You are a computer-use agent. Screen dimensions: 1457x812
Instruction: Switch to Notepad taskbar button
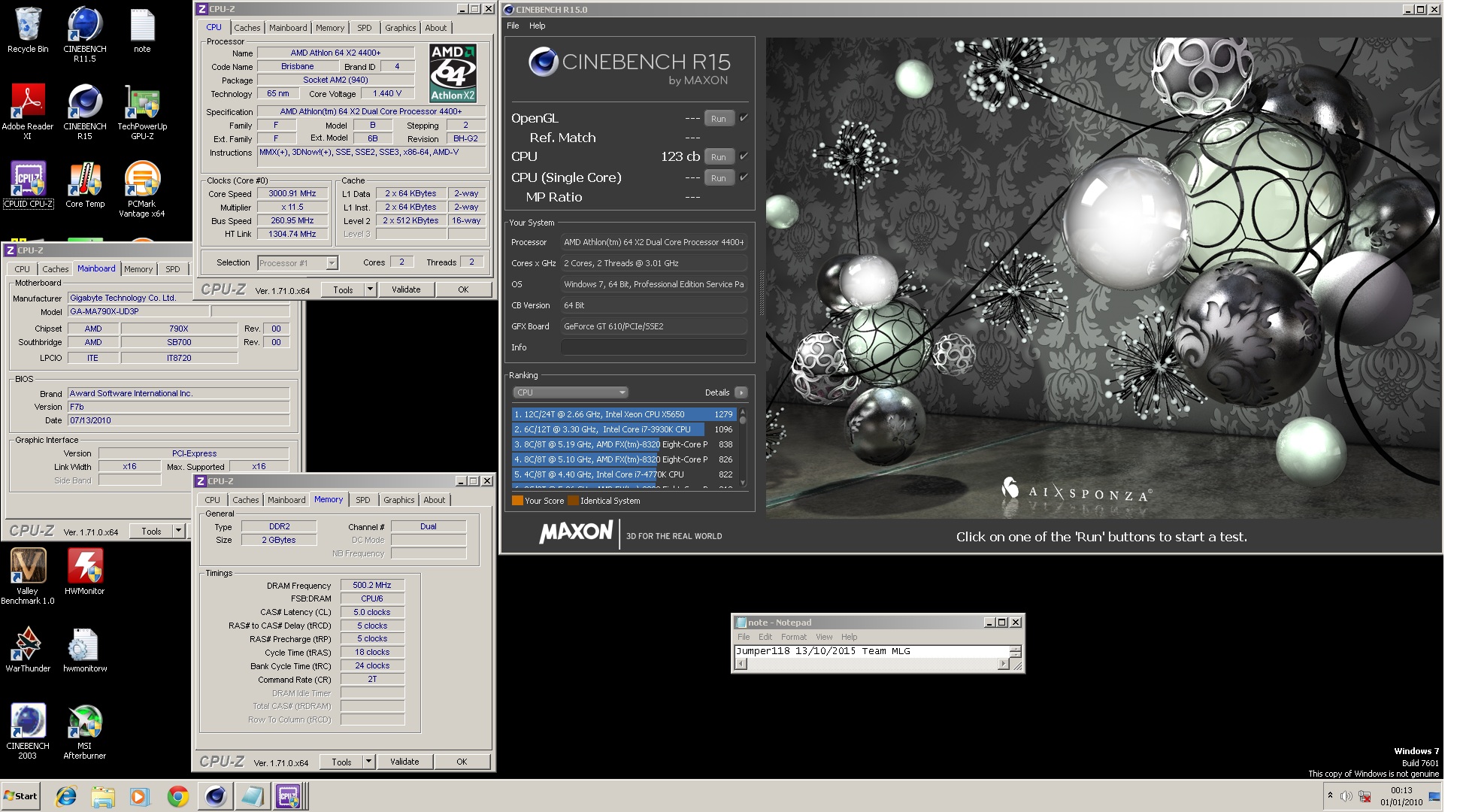pos(252,796)
